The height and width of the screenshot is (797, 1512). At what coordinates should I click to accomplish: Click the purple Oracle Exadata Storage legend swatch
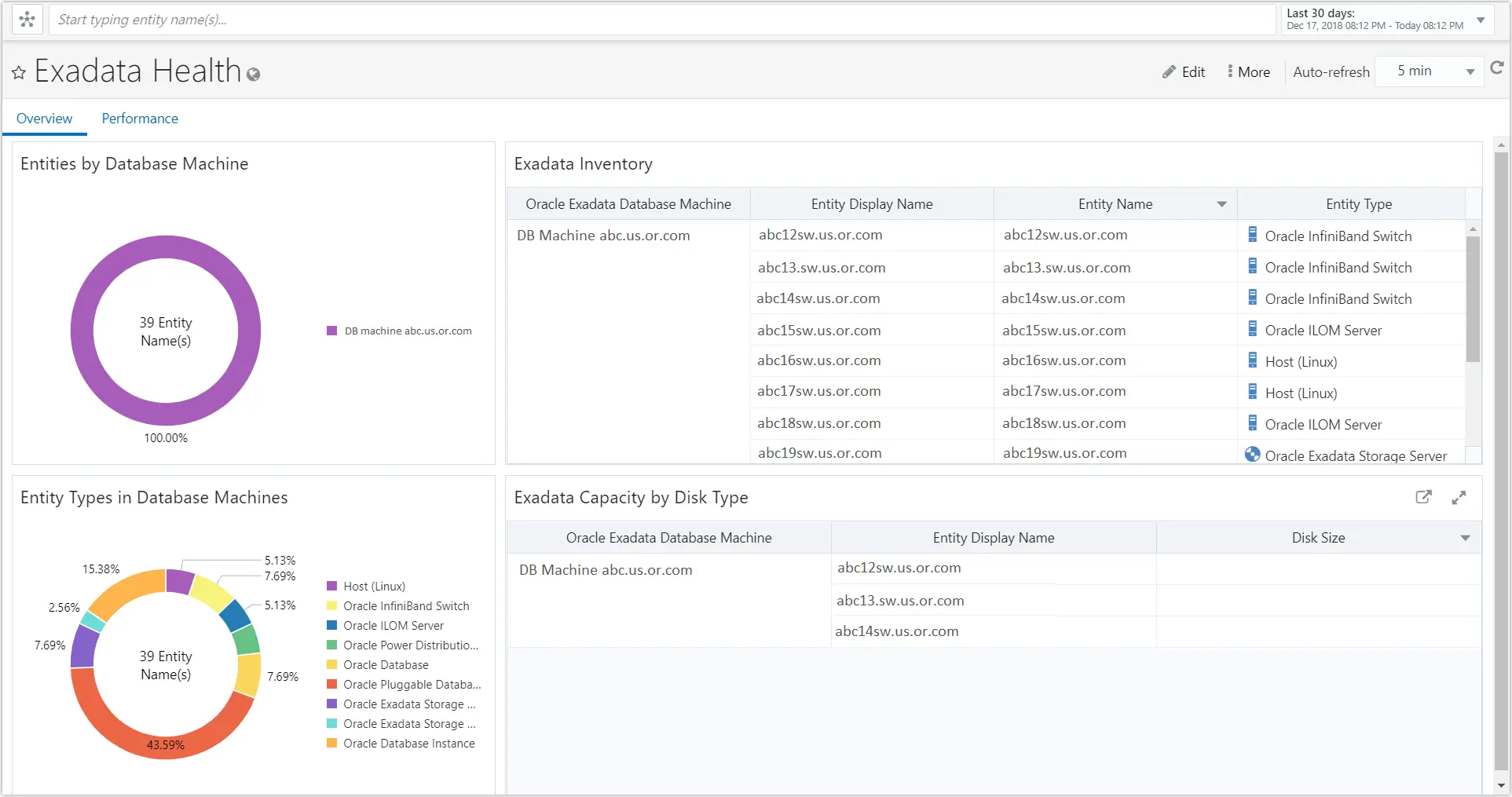331,704
